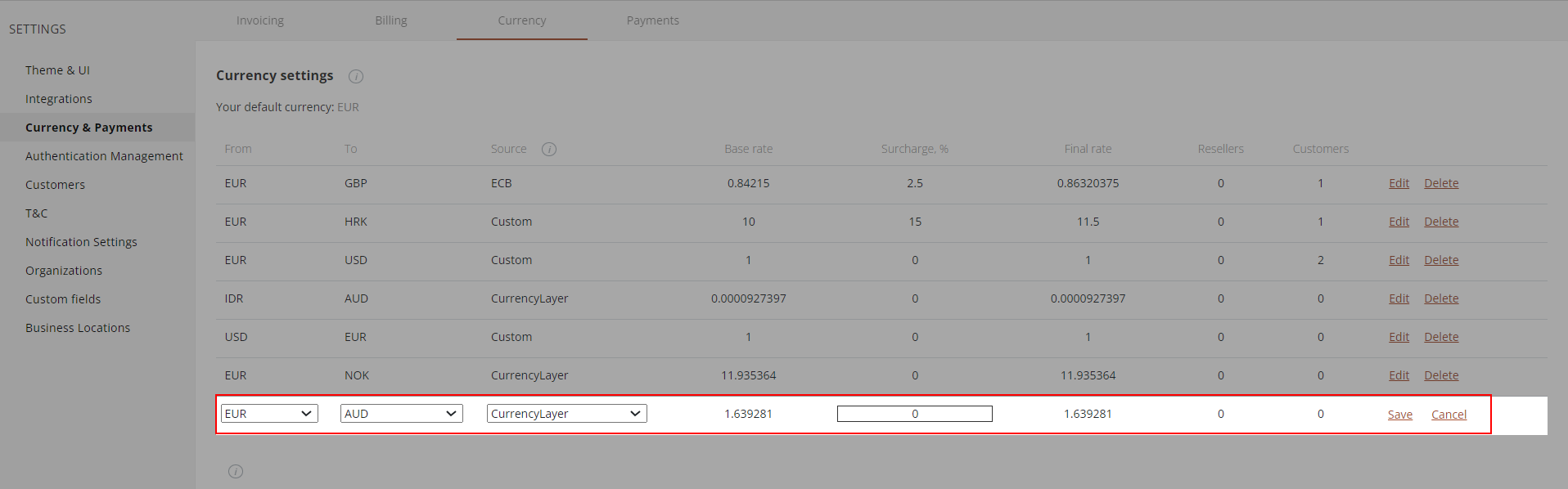Click the Customers column header
The height and width of the screenshot is (489, 1568).
(x=1320, y=149)
